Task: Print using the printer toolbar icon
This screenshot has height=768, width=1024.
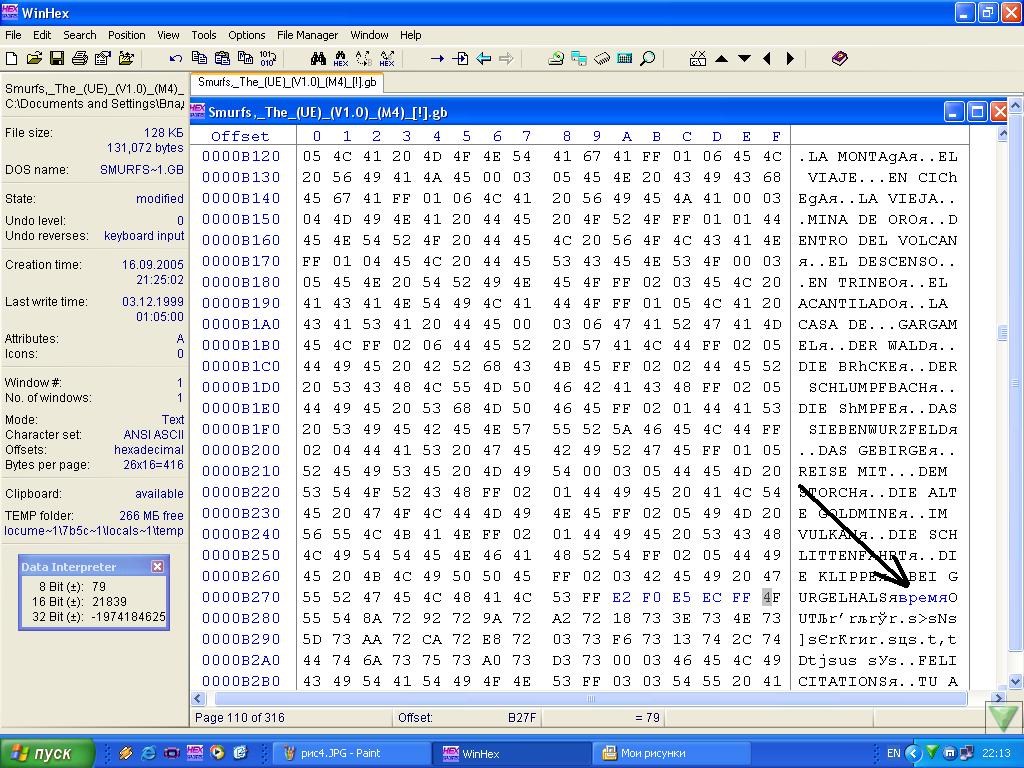Action: click(x=80, y=59)
